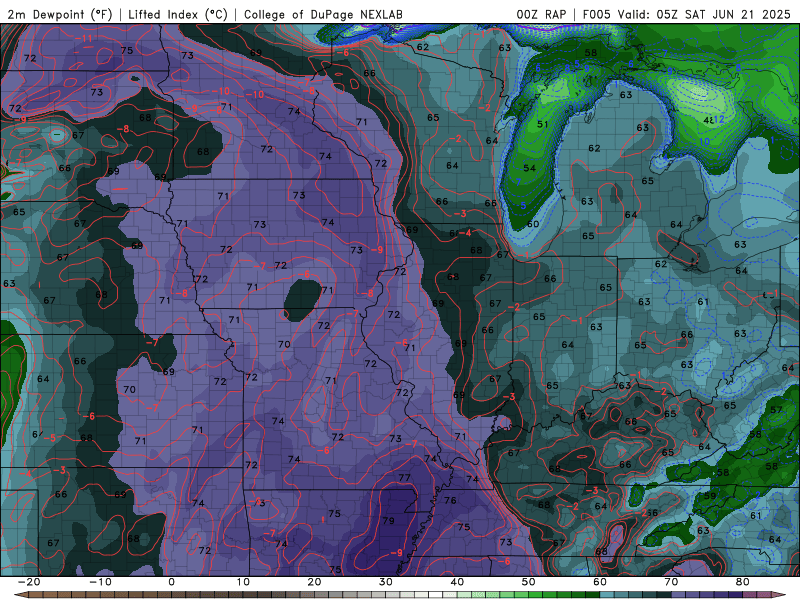The width and height of the screenshot is (800, 600).
Task: Click the 'F005' forecast hour label
Action: [596, 14]
